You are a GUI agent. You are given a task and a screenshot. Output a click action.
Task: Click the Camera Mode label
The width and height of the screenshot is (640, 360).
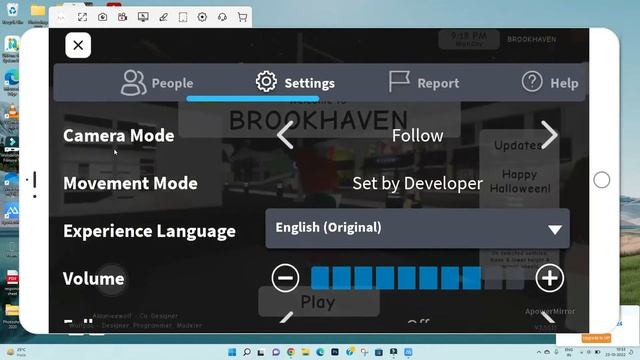coord(119,136)
